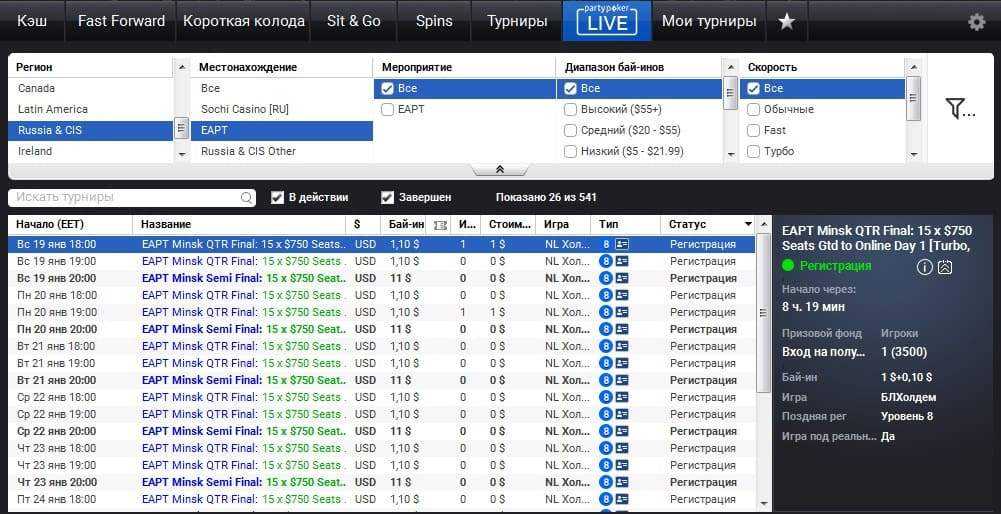Screen dimensions: 1001x514
Task: Check Средний ($20 - $55) buy-in range
Action: pos(571,131)
